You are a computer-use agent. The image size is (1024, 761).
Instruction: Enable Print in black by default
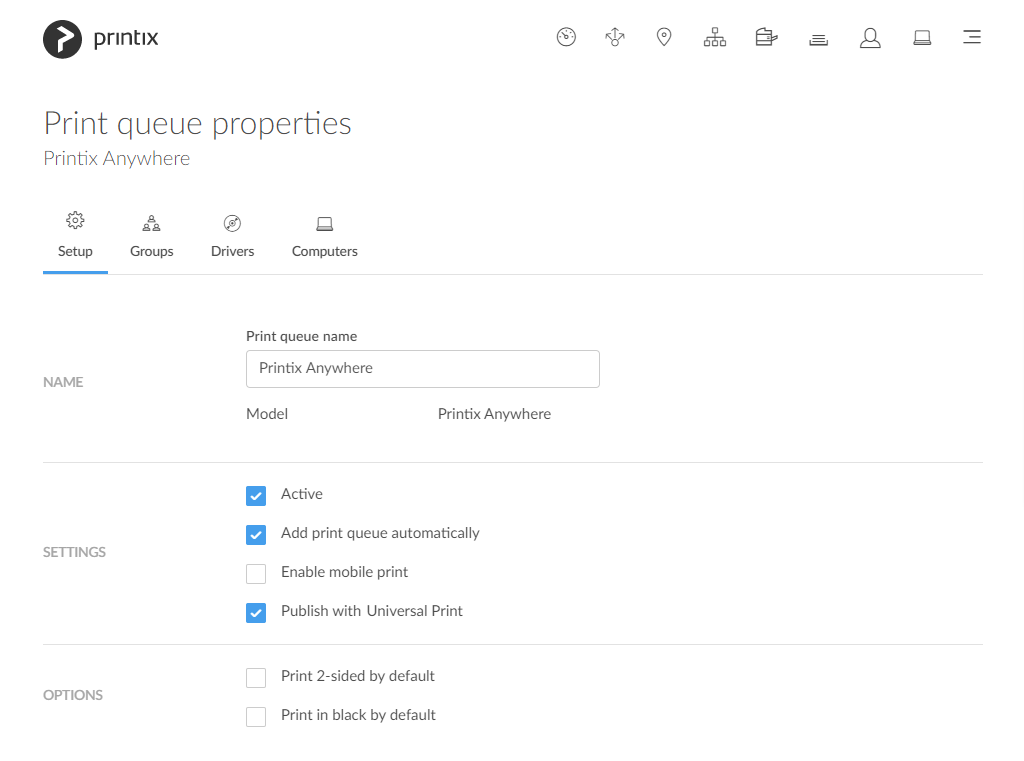(256, 717)
